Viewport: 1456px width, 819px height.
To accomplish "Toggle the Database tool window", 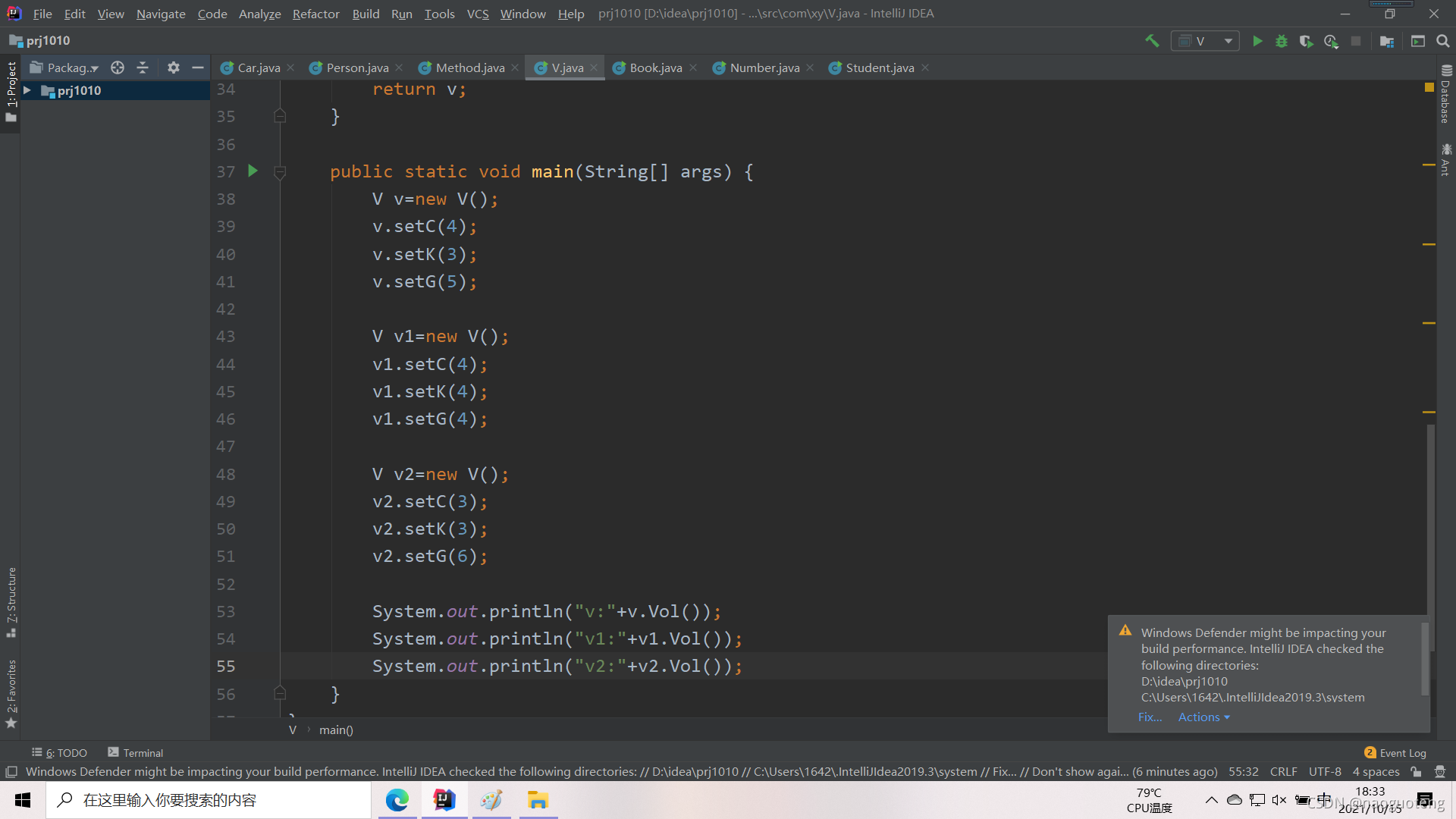I will coord(1445,95).
